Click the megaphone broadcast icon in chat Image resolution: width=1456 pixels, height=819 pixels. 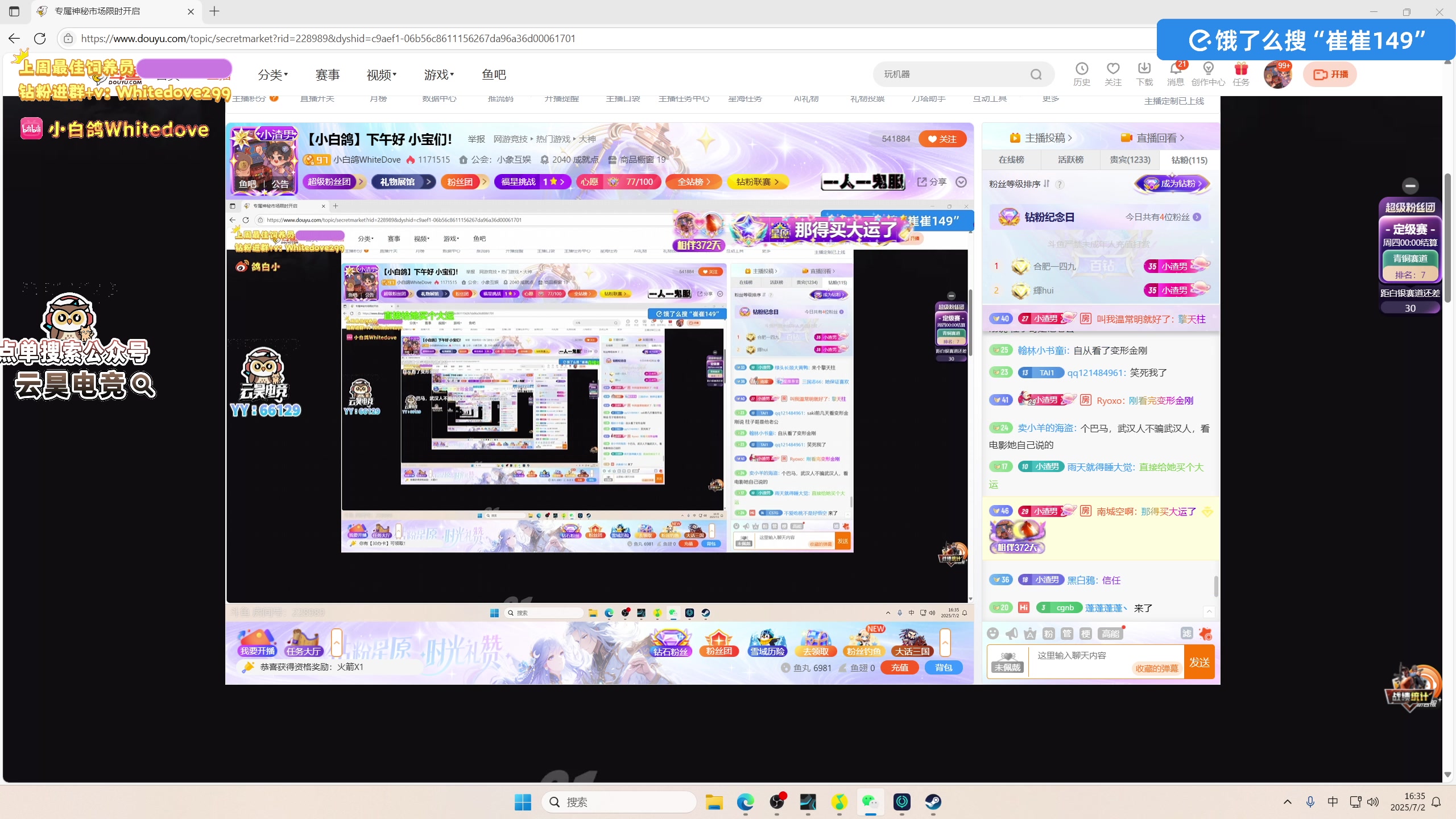[1012, 634]
